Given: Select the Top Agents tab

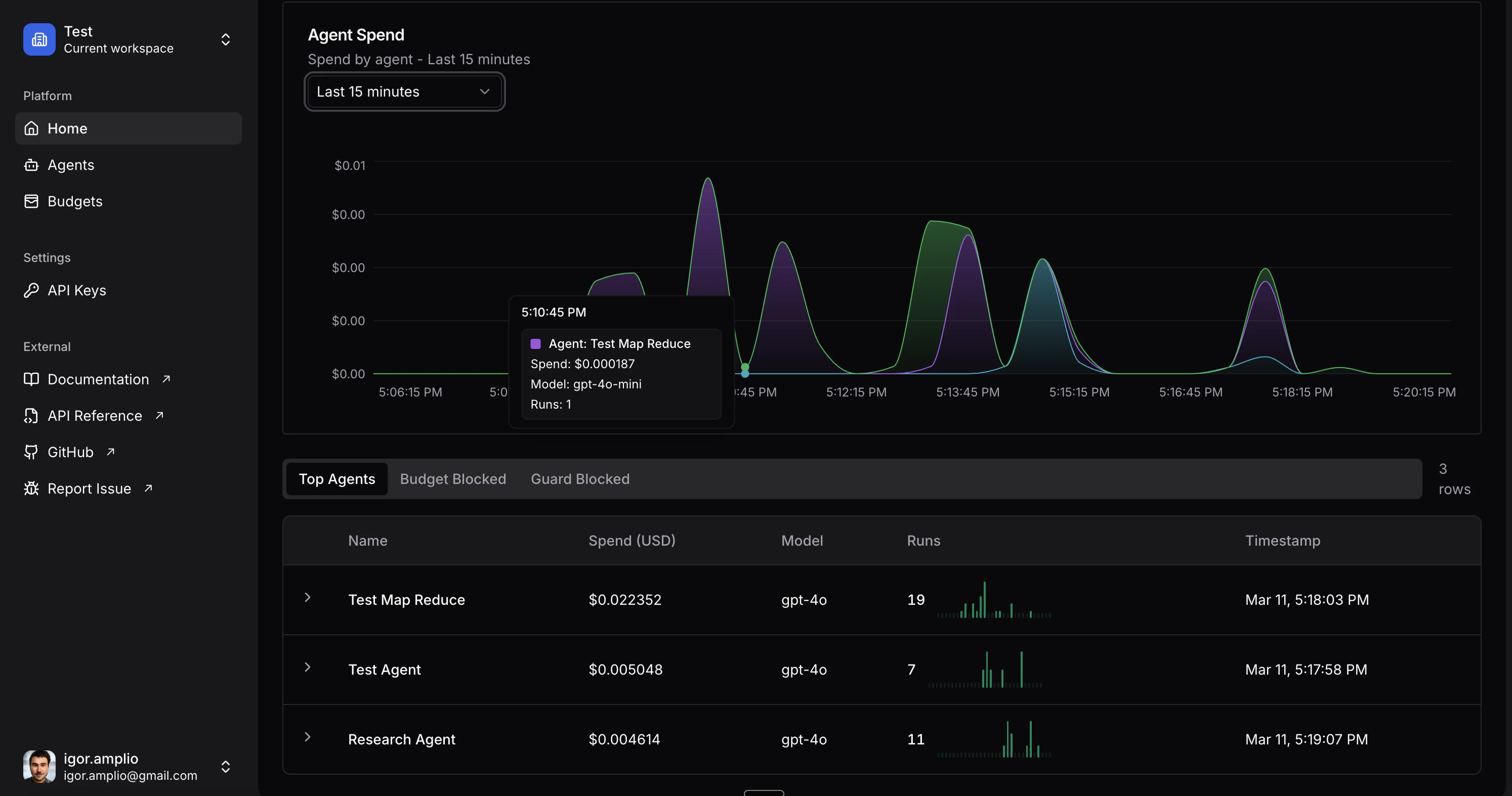Looking at the screenshot, I should tap(337, 479).
